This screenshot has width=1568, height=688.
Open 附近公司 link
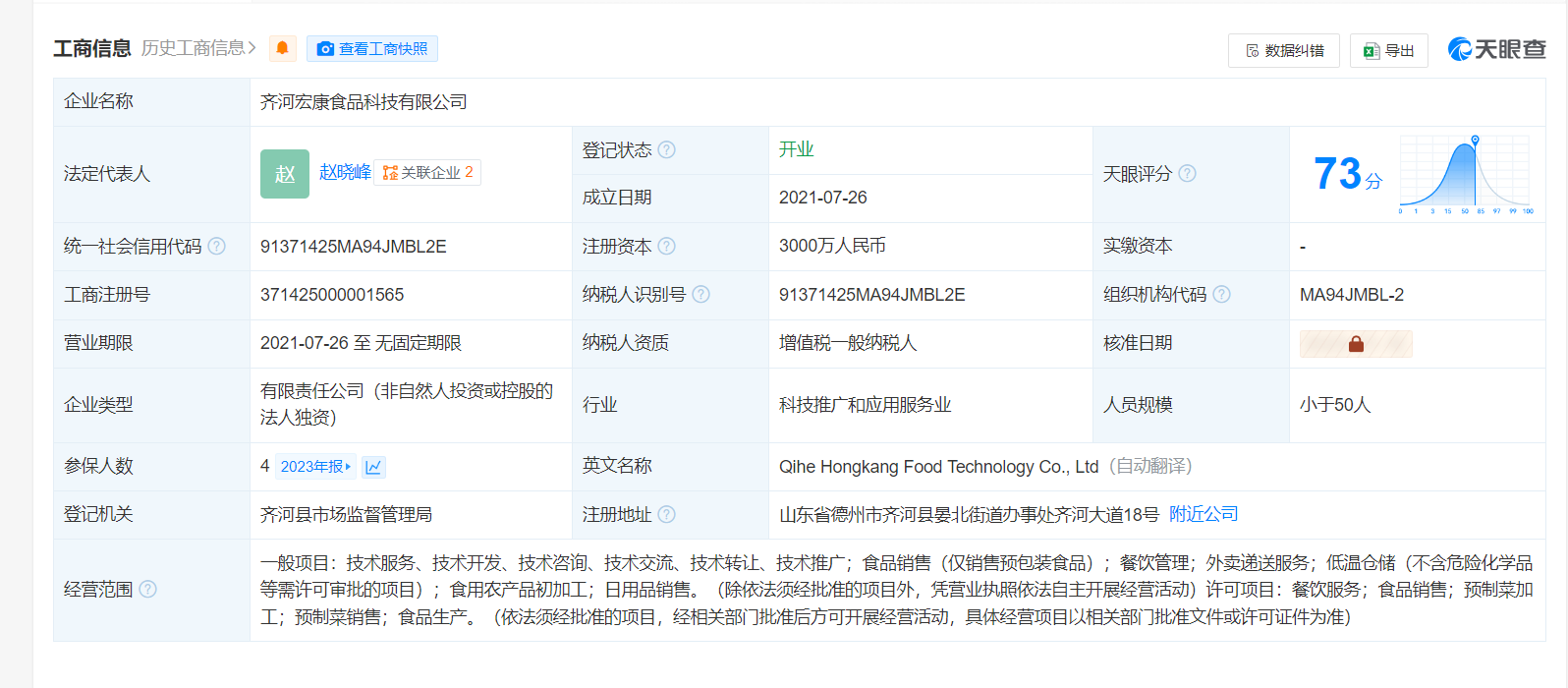tap(1204, 514)
